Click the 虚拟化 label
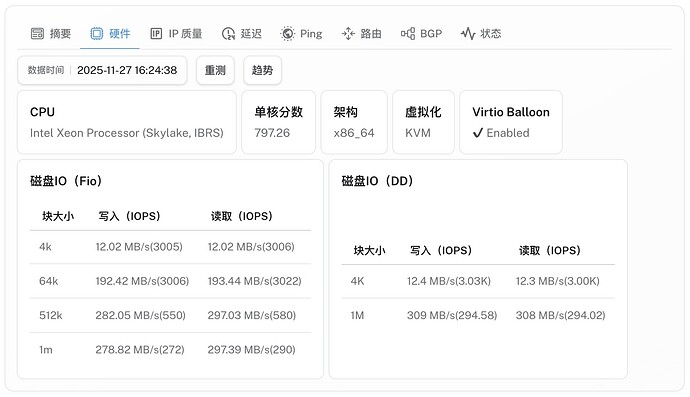The height and width of the screenshot is (397, 690). (x=423, y=112)
